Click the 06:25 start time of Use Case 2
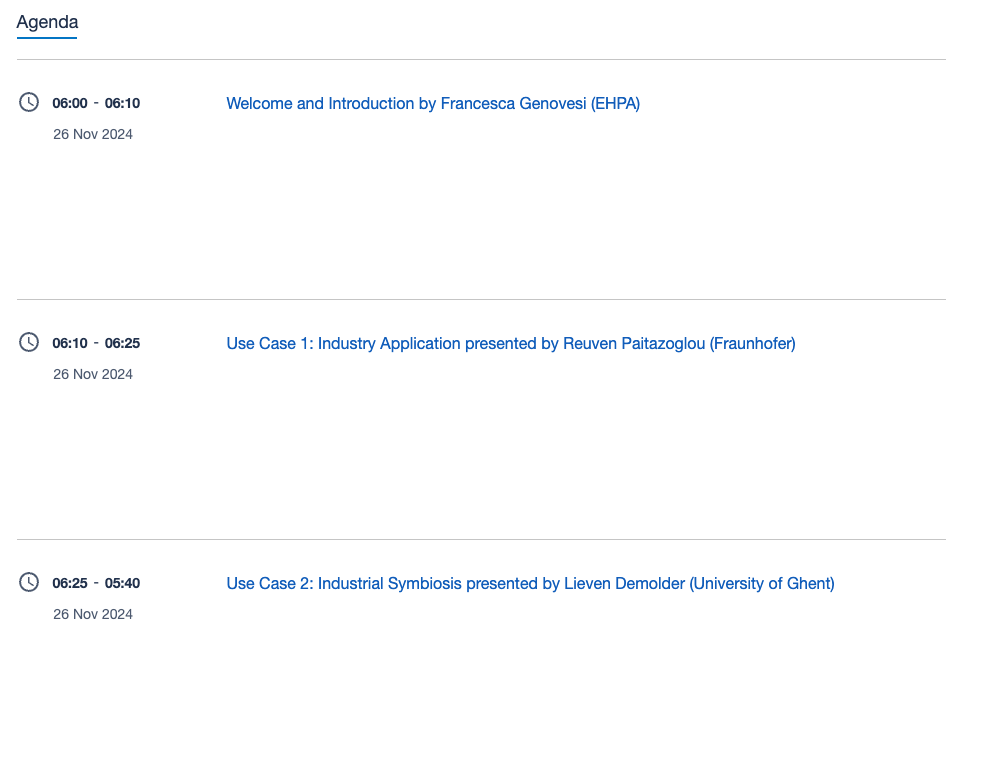Screen dimensions: 997x760 (x=70, y=583)
